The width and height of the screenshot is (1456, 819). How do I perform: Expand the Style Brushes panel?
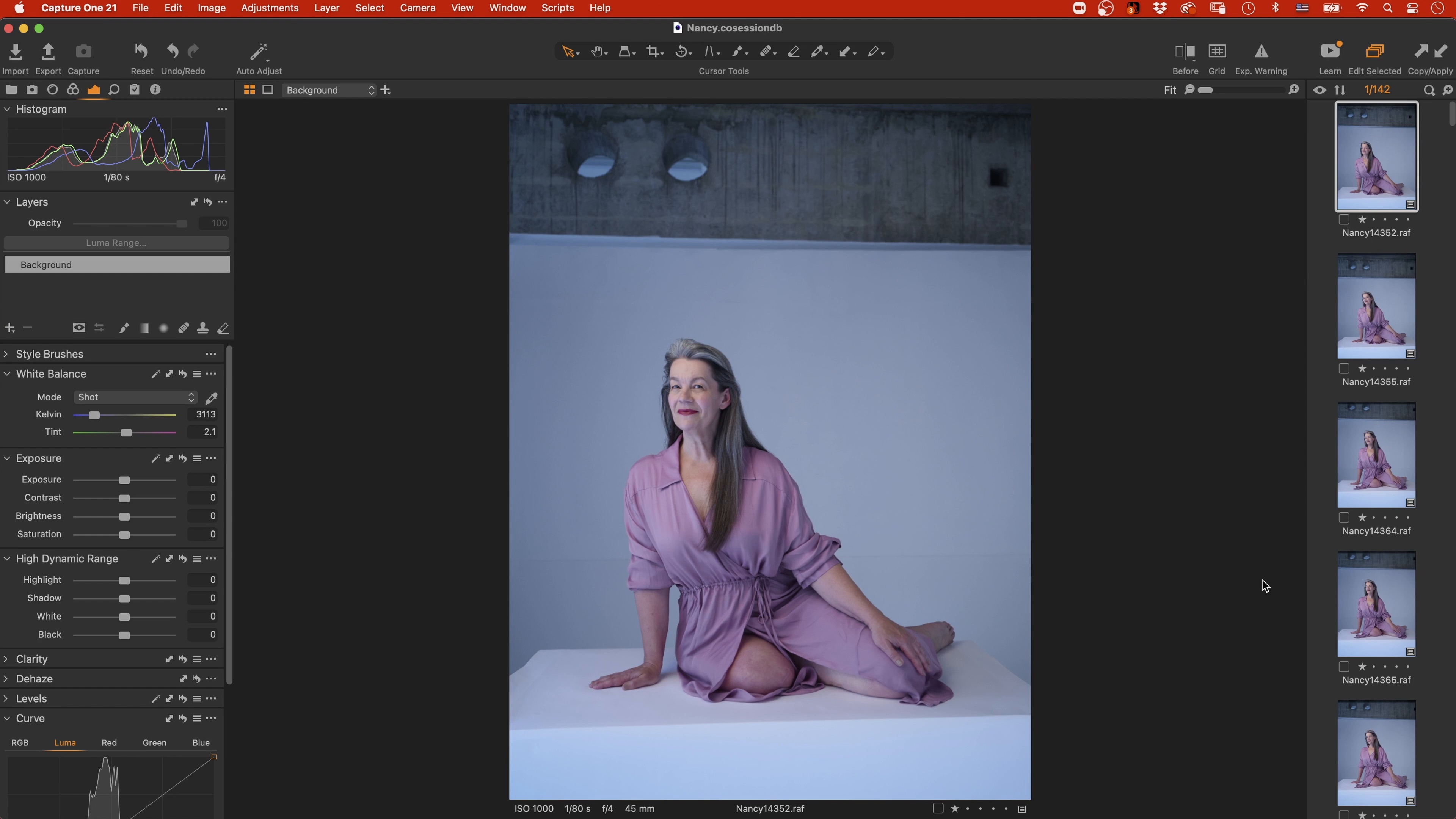(6, 354)
